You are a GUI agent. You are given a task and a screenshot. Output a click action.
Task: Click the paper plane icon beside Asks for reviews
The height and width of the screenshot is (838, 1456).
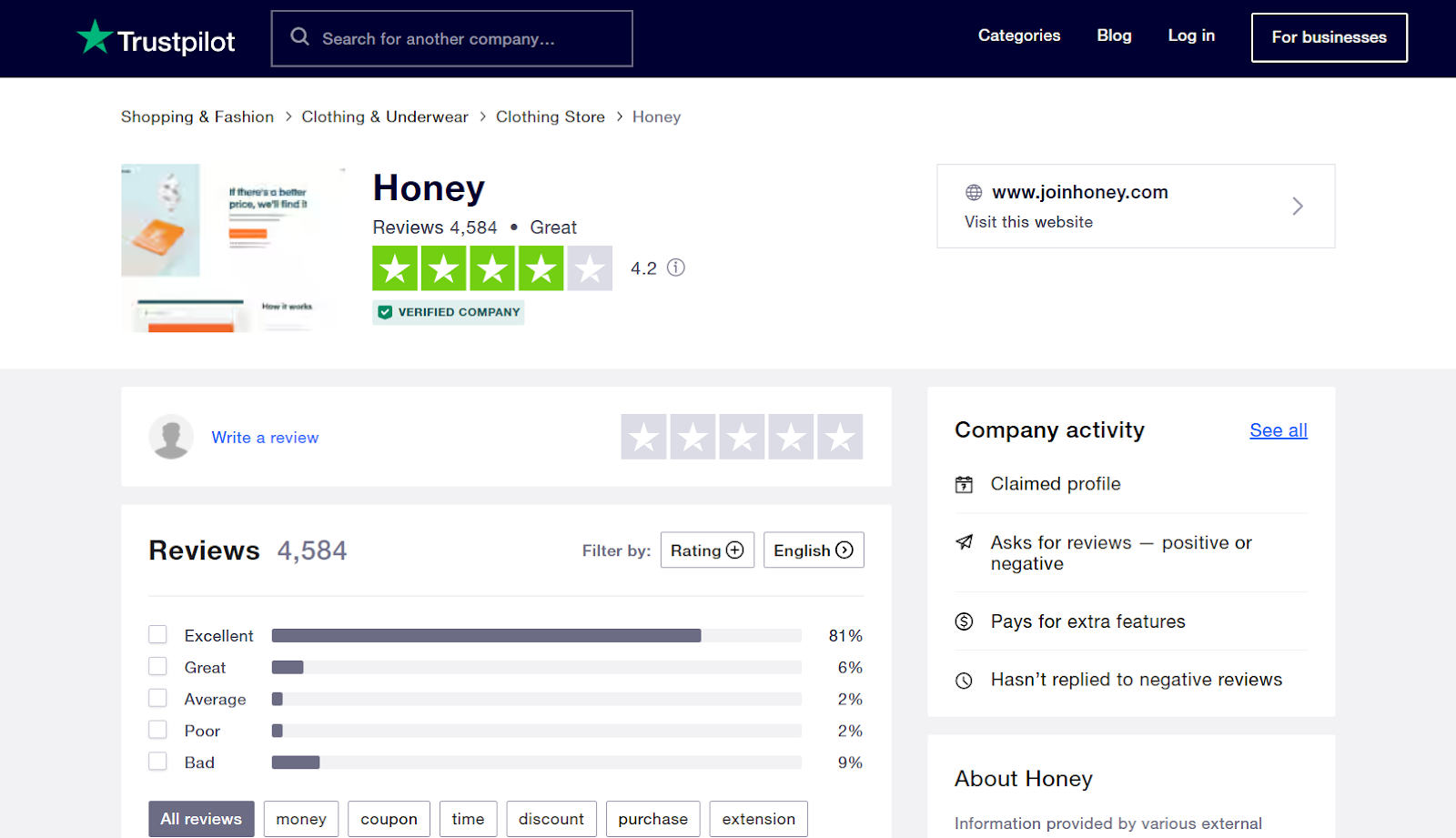964,542
